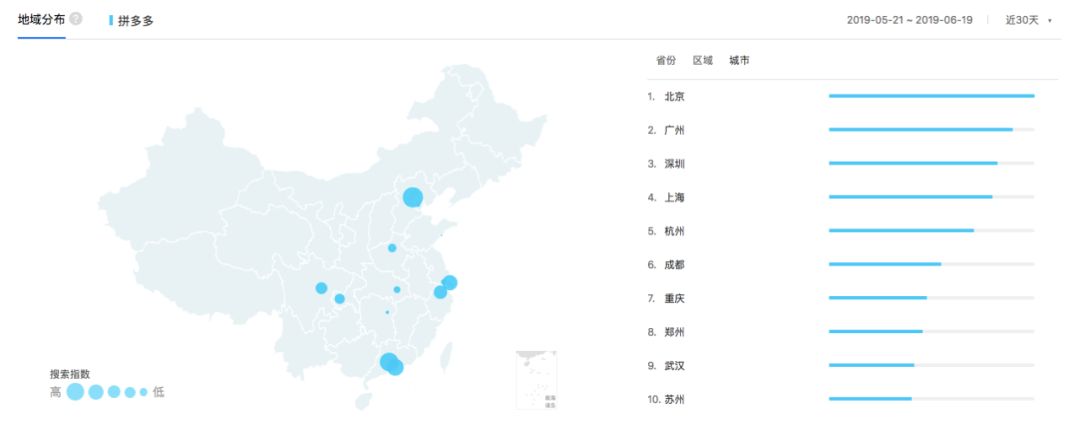
Task: Open the date range 2019-05-21 ~ 2019-06-19 picker
Action: coord(909,20)
